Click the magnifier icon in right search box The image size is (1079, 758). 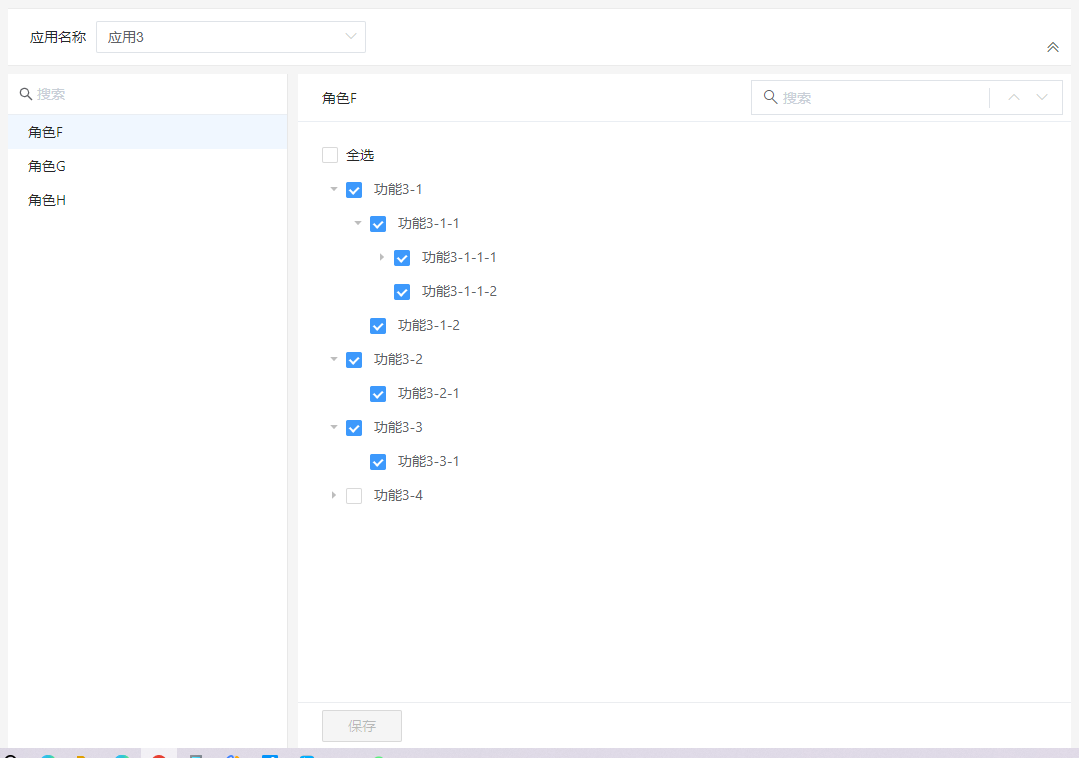pyautogui.click(x=770, y=98)
